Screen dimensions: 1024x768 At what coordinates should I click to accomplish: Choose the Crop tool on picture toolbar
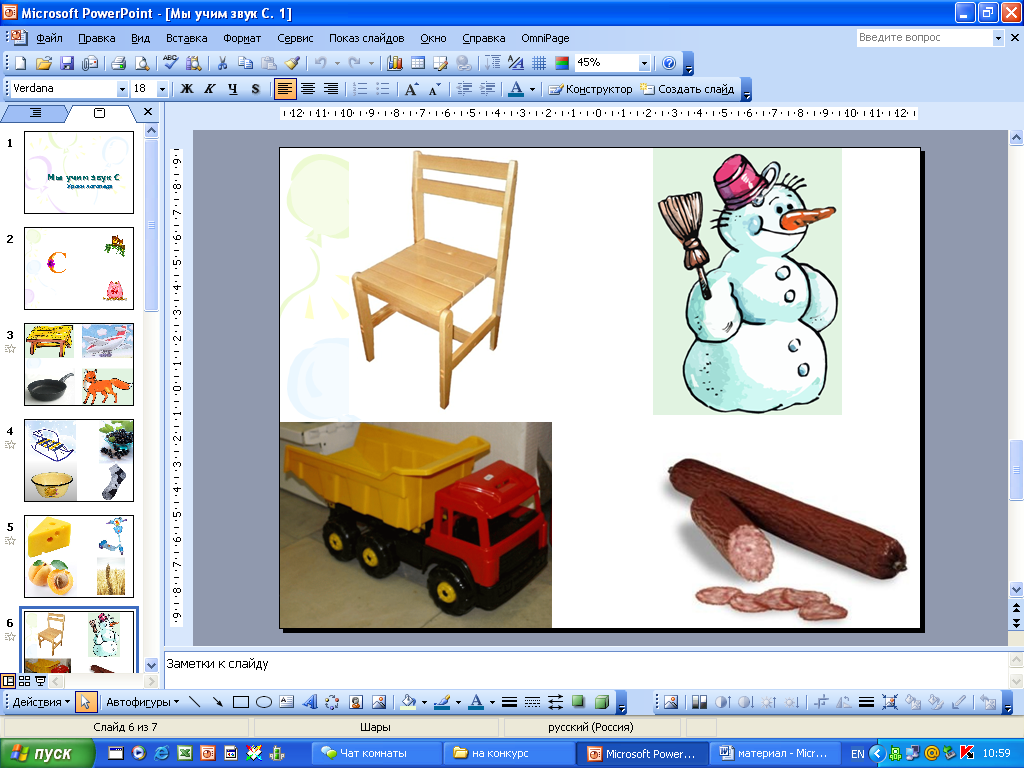821,702
